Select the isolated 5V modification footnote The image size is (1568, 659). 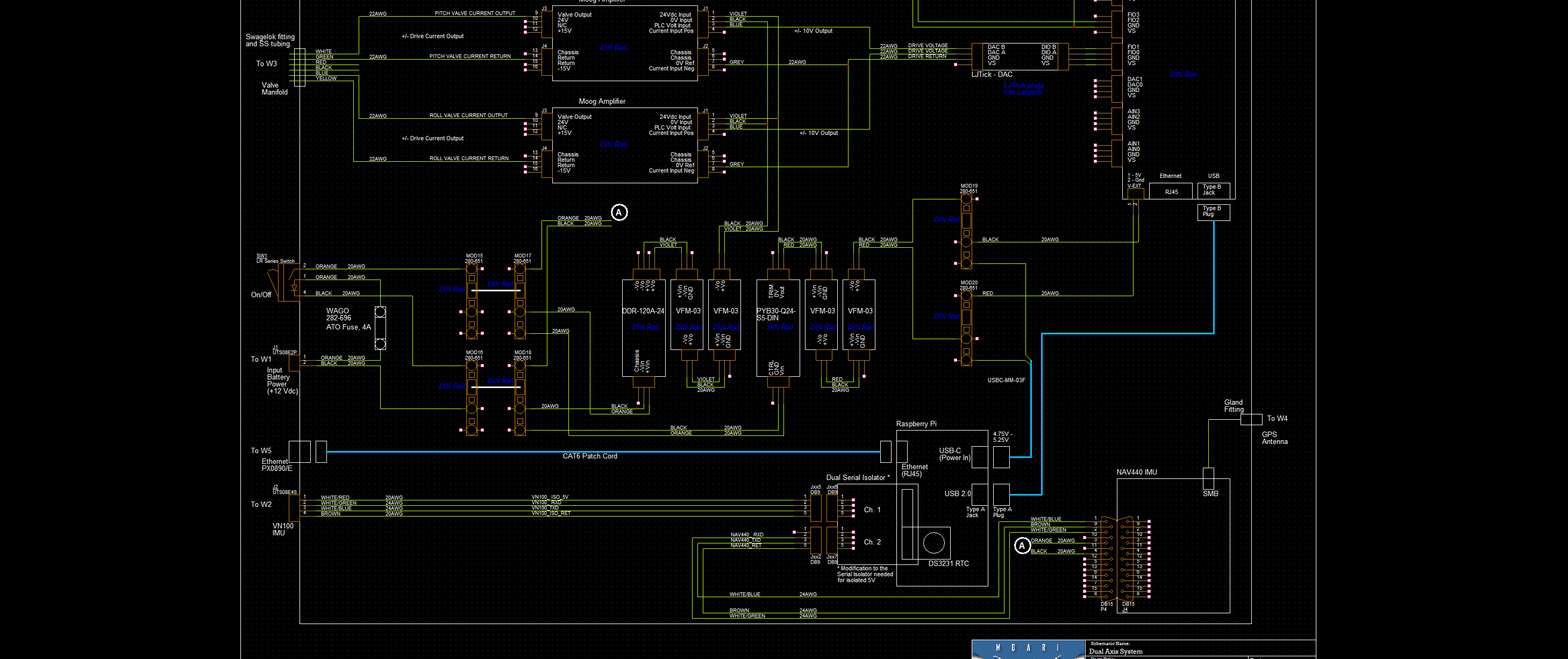[x=865, y=575]
